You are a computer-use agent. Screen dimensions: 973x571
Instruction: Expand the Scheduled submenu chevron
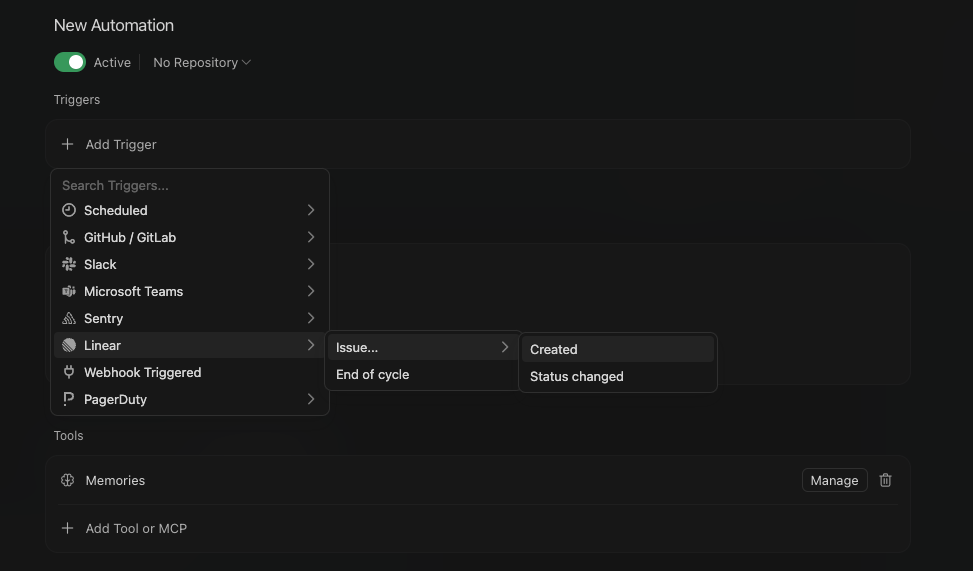click(311, 210)
